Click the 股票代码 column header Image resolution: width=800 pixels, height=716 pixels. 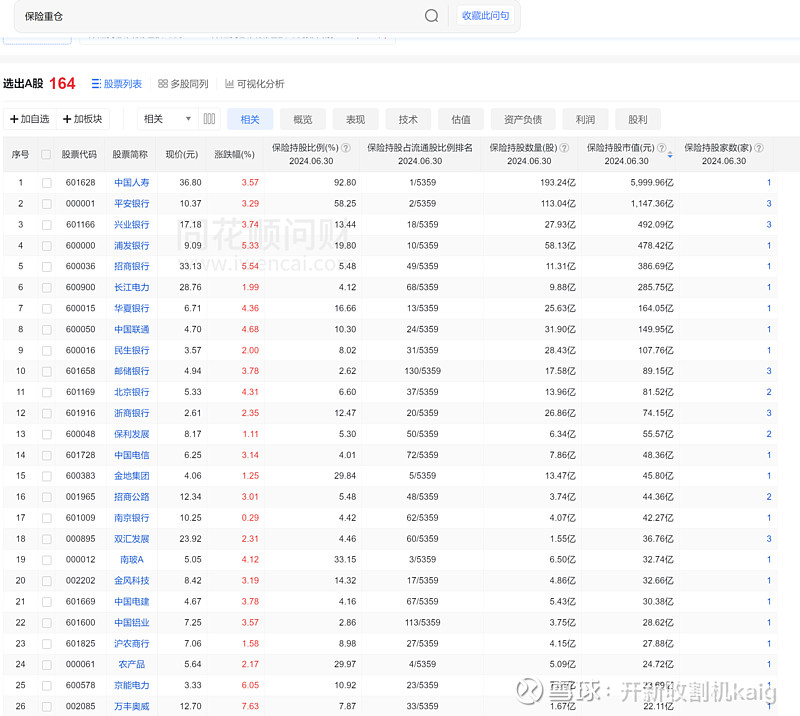click(x=79, y=154)
